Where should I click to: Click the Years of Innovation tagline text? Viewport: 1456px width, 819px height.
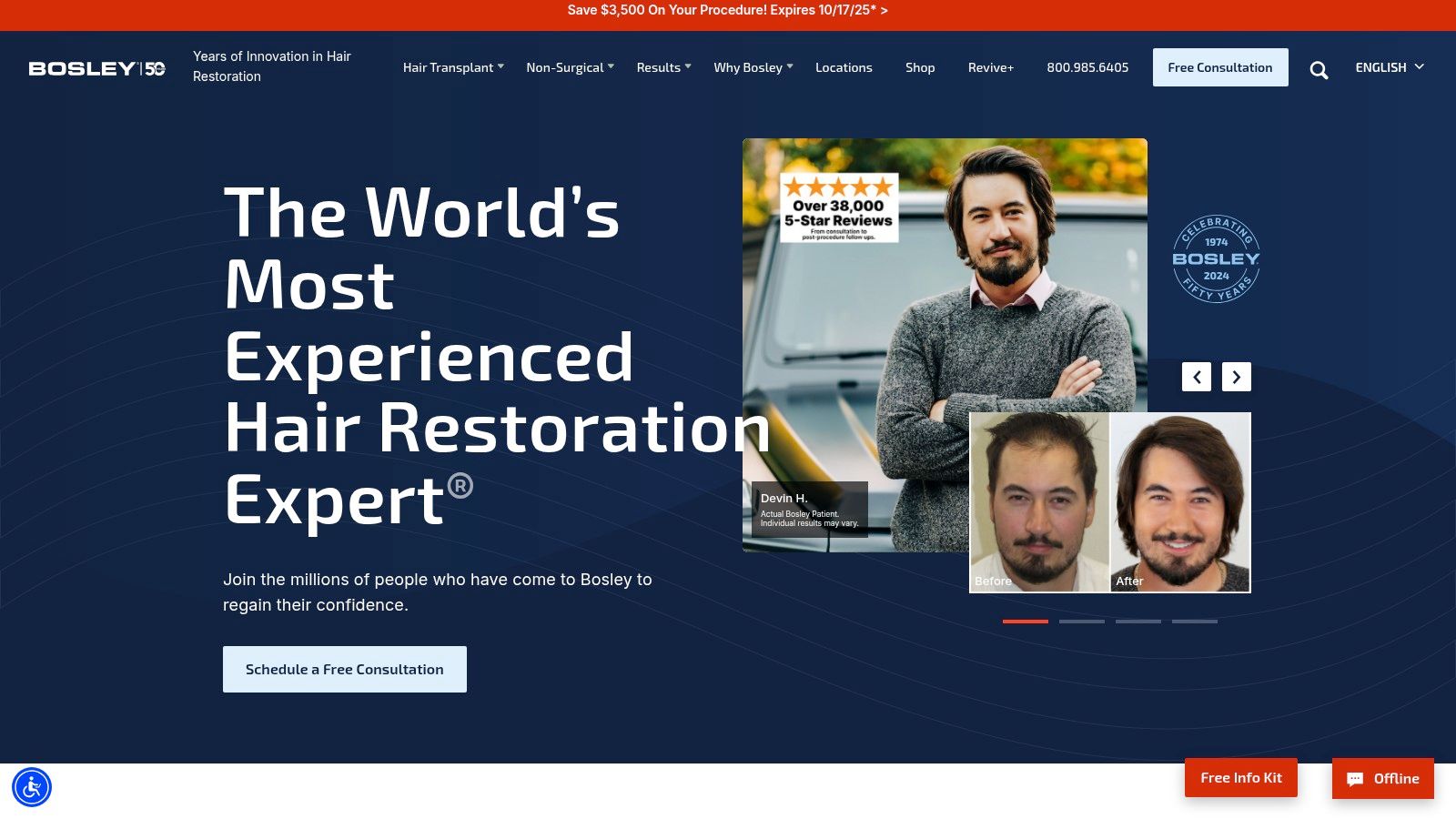coord(272,66)
